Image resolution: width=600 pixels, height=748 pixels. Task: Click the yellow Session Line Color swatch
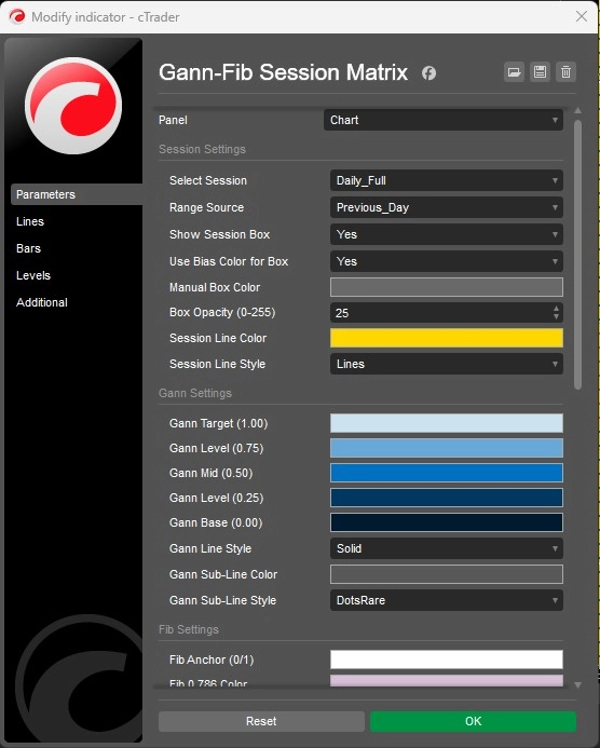446,338
